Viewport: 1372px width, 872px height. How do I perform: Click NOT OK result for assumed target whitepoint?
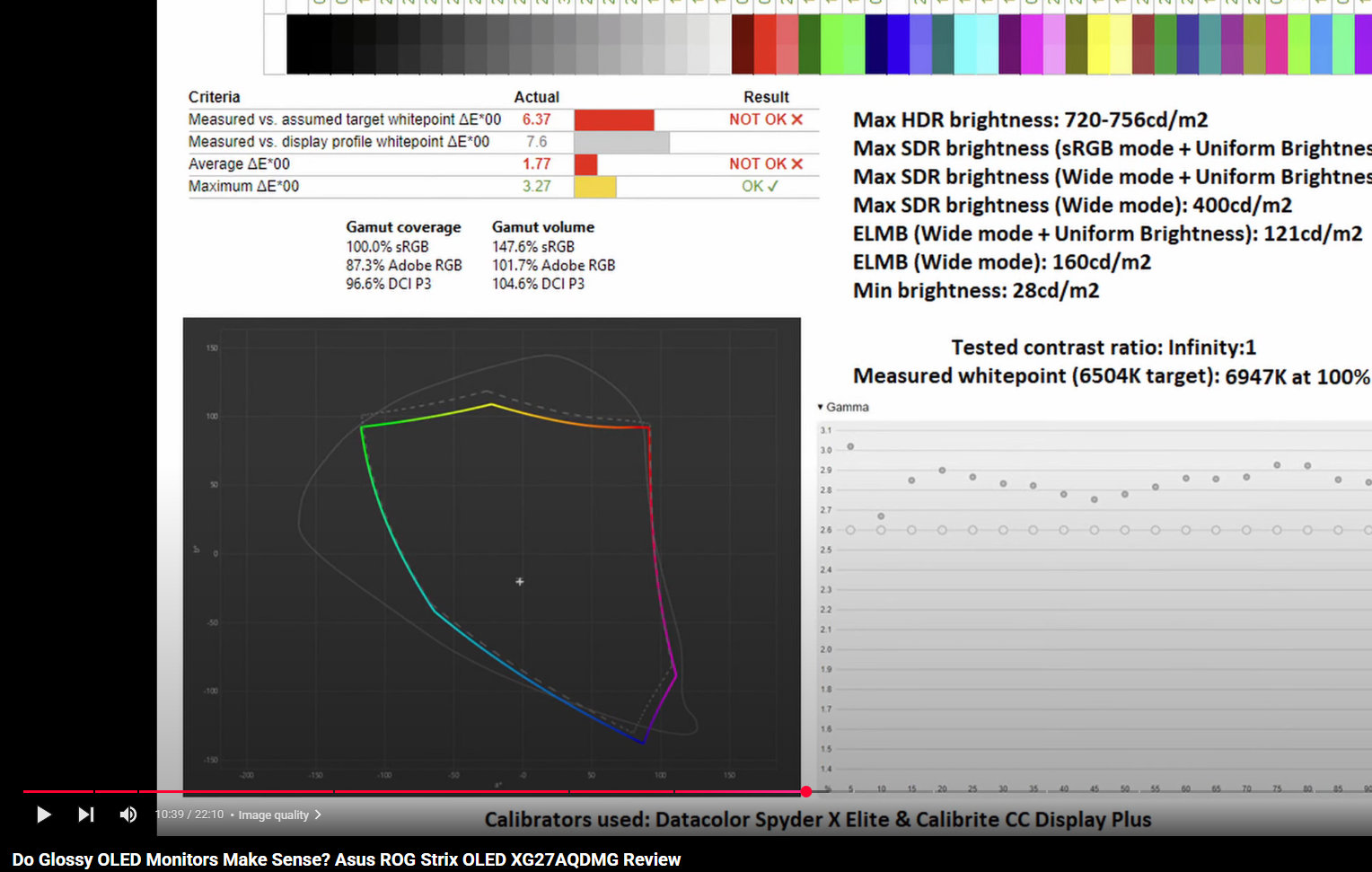[x=766, y=119]
